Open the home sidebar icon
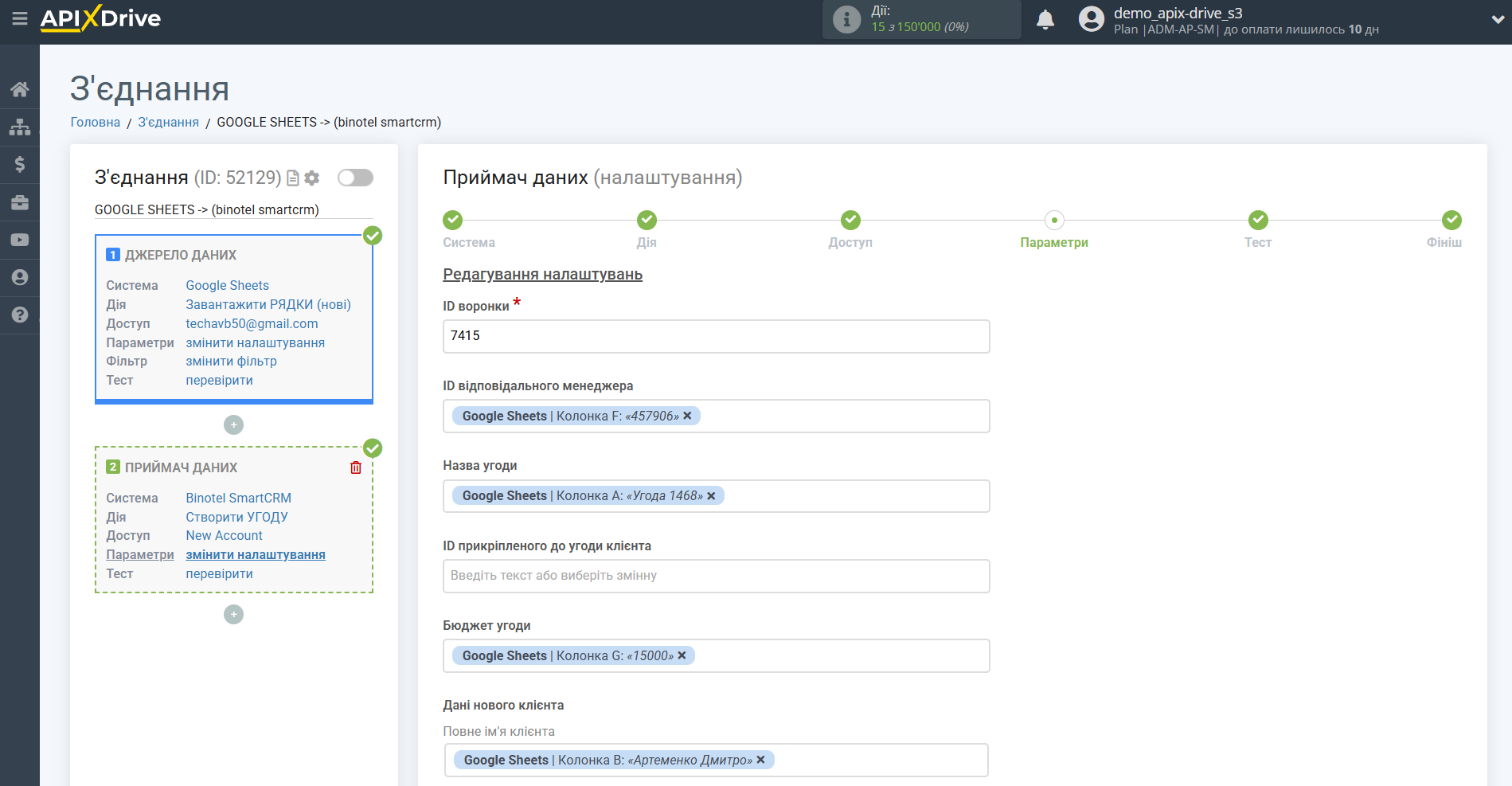This screenshot has height=786, width=1512. [20, 89]
